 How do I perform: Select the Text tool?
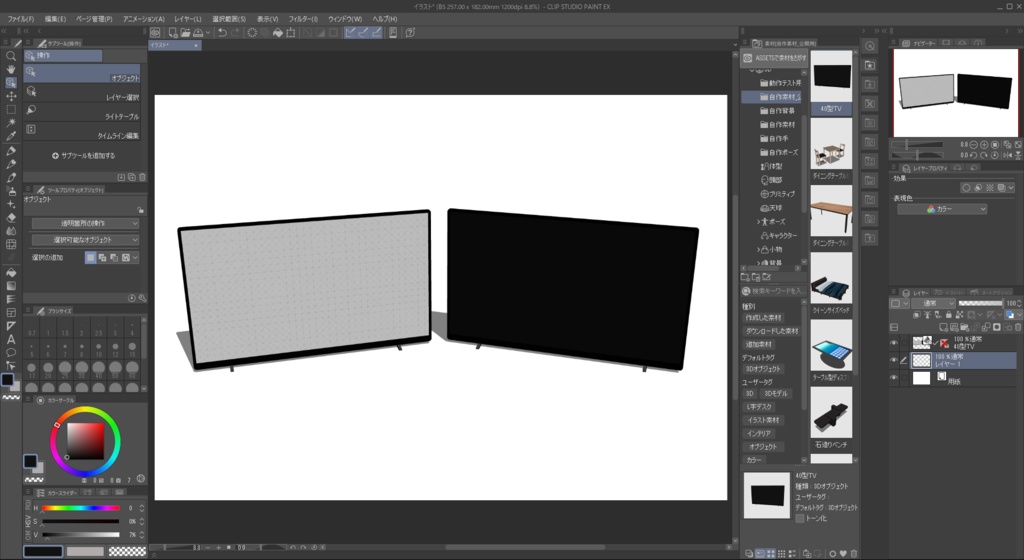click(11, 339)
